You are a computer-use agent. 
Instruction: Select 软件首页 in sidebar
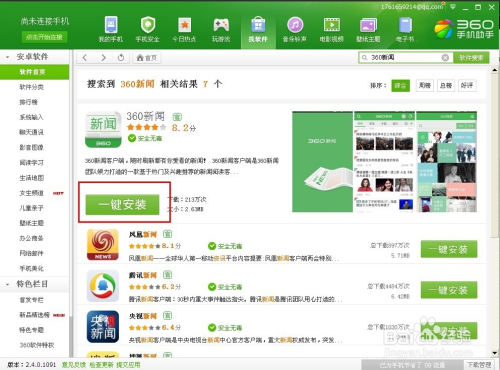35,72
